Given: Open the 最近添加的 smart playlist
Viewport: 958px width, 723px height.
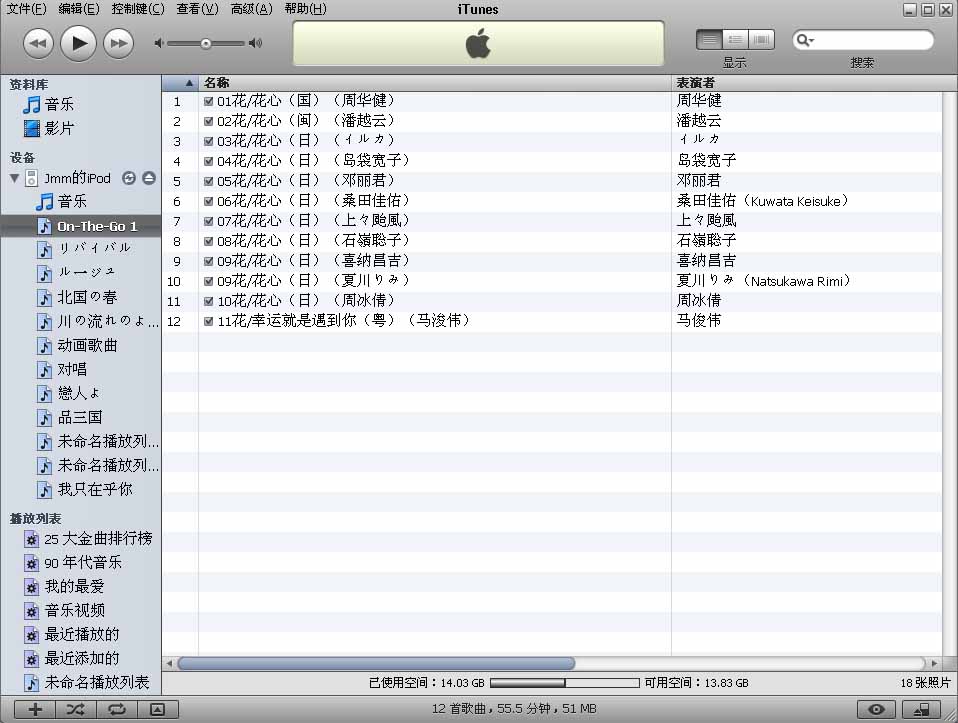Looking at the screenshot, I should tap(81, 658).
